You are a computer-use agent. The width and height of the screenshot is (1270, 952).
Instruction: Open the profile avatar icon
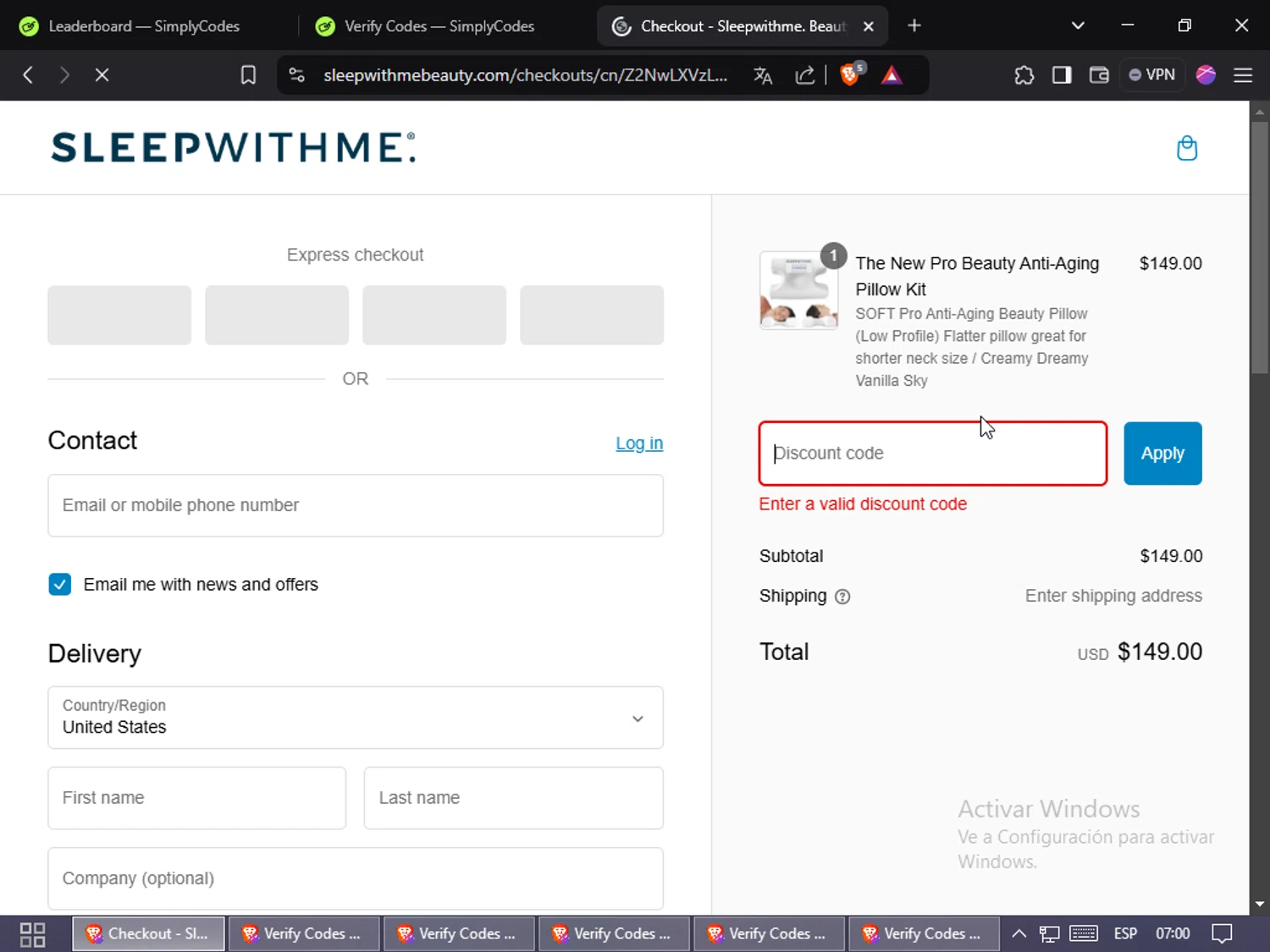click(x=1206, y=75)
